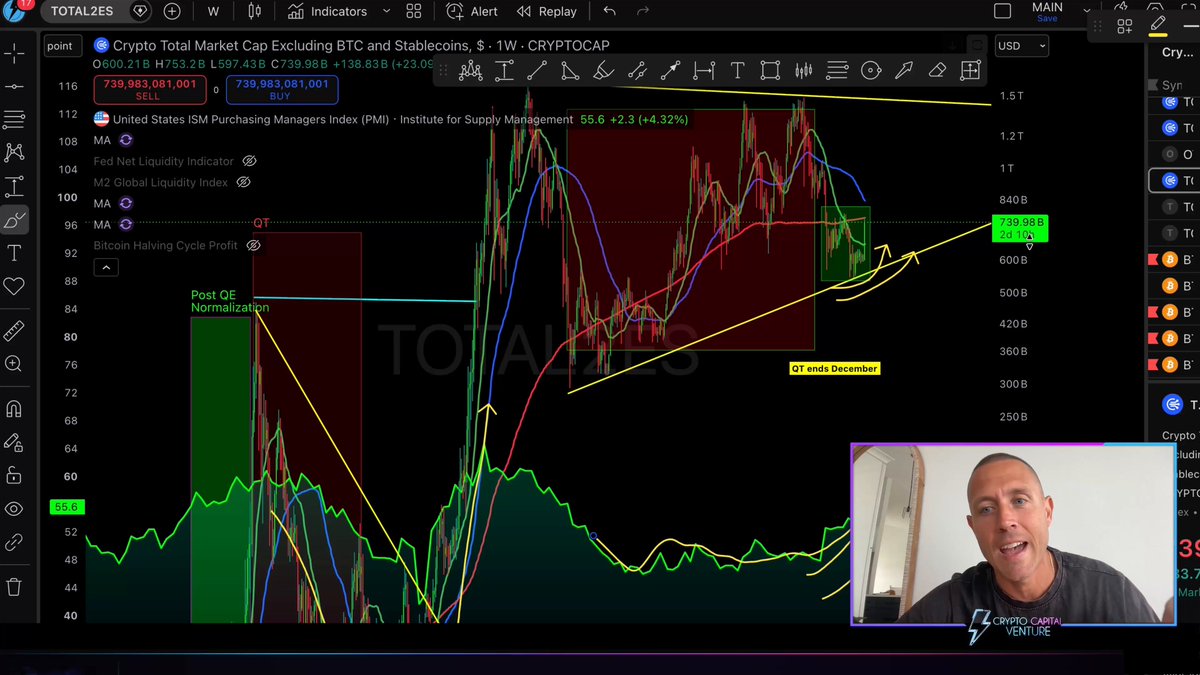Click the last MA indicator refresh icon

[x=126, y=224]
